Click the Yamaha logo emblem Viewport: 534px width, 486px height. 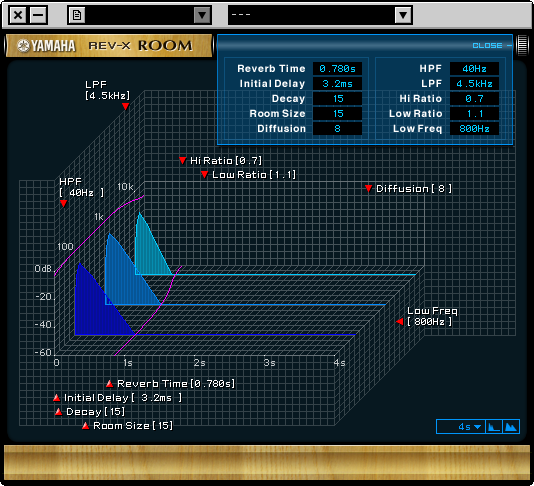pos(23,46)
